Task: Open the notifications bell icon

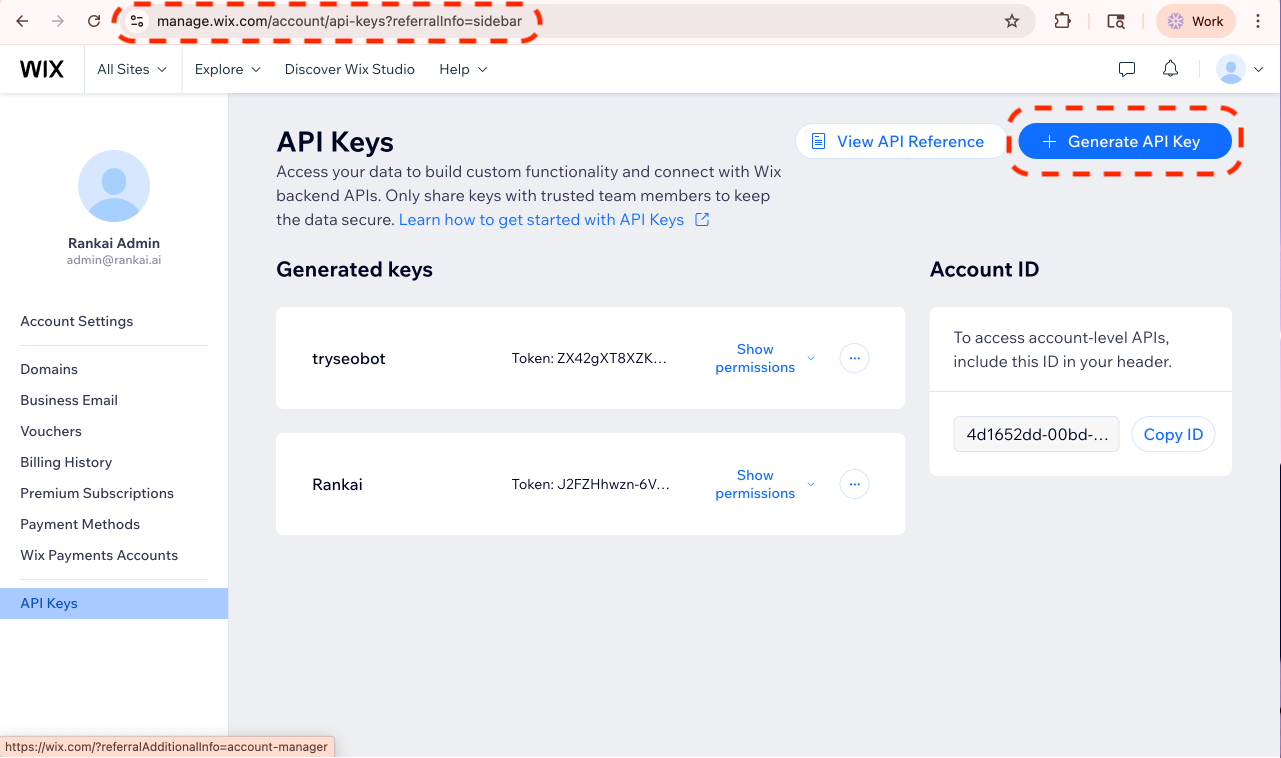Action: tap(1170, 69)
